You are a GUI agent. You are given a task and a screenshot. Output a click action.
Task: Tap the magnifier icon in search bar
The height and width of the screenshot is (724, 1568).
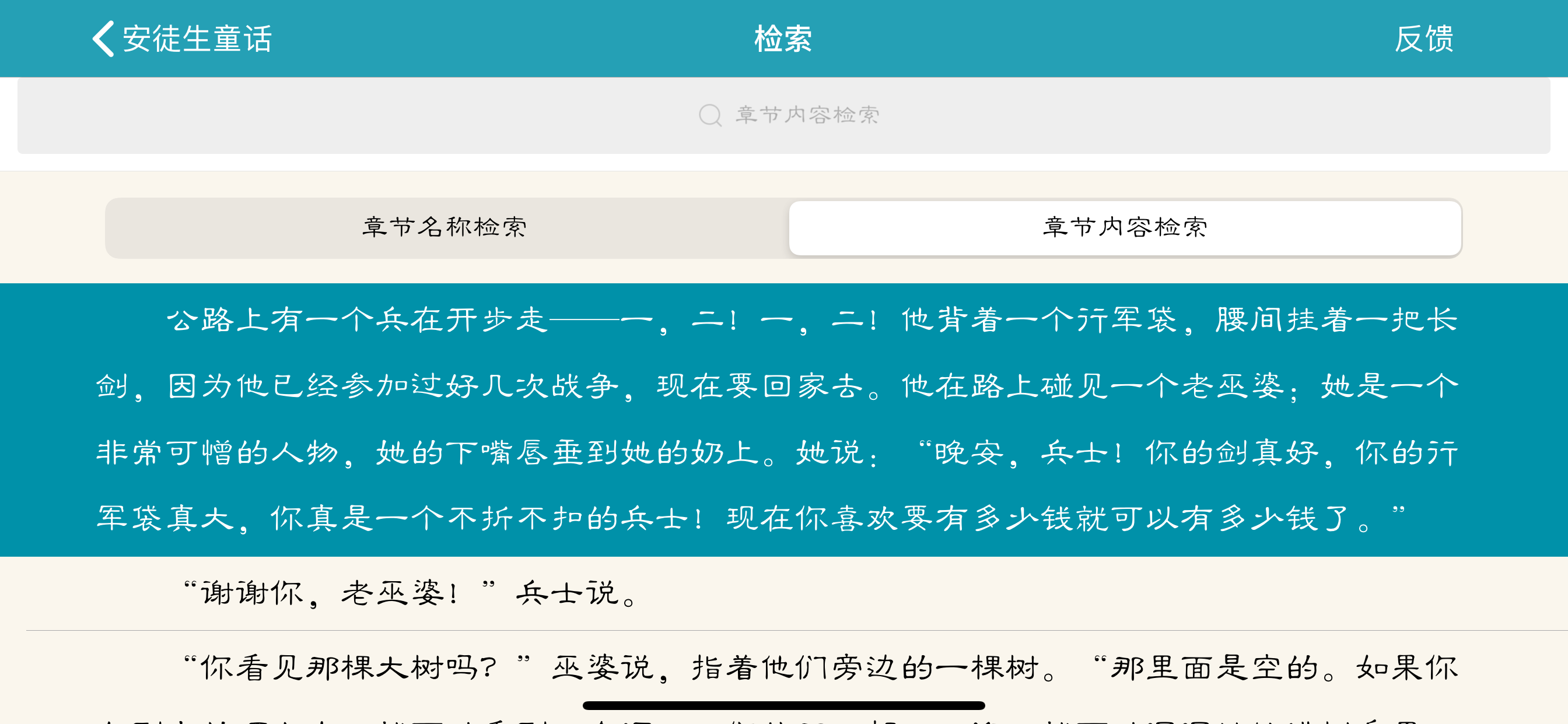click(710, 115)
